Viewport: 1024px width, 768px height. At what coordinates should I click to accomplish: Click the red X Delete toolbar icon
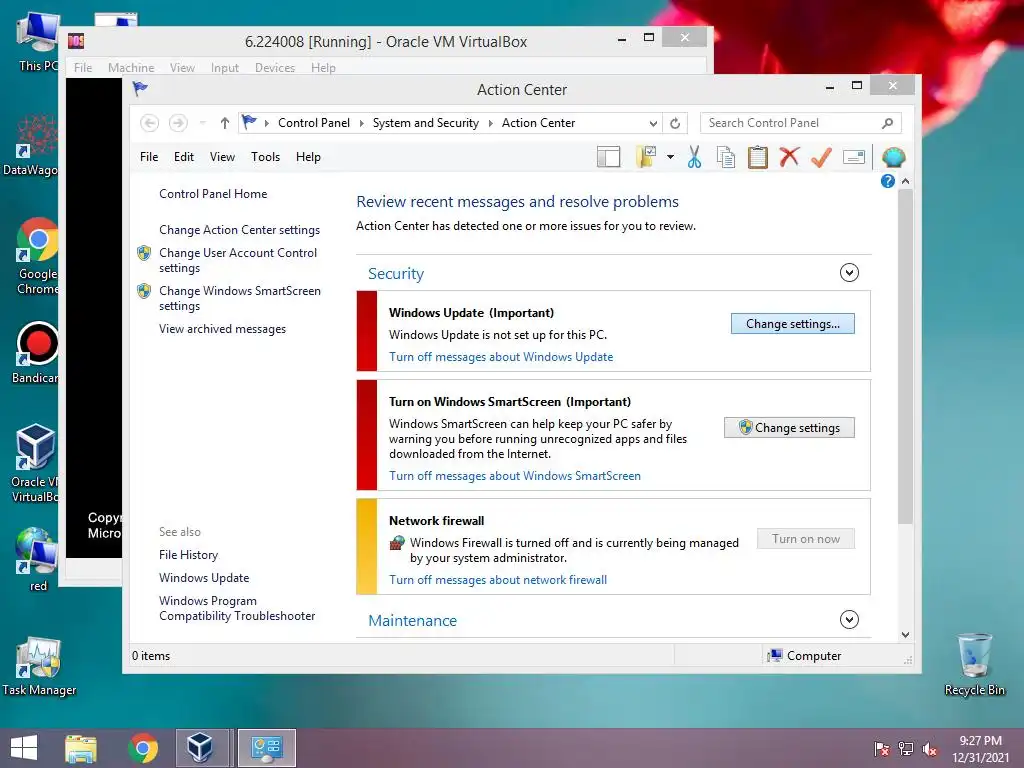click(790, 157)
